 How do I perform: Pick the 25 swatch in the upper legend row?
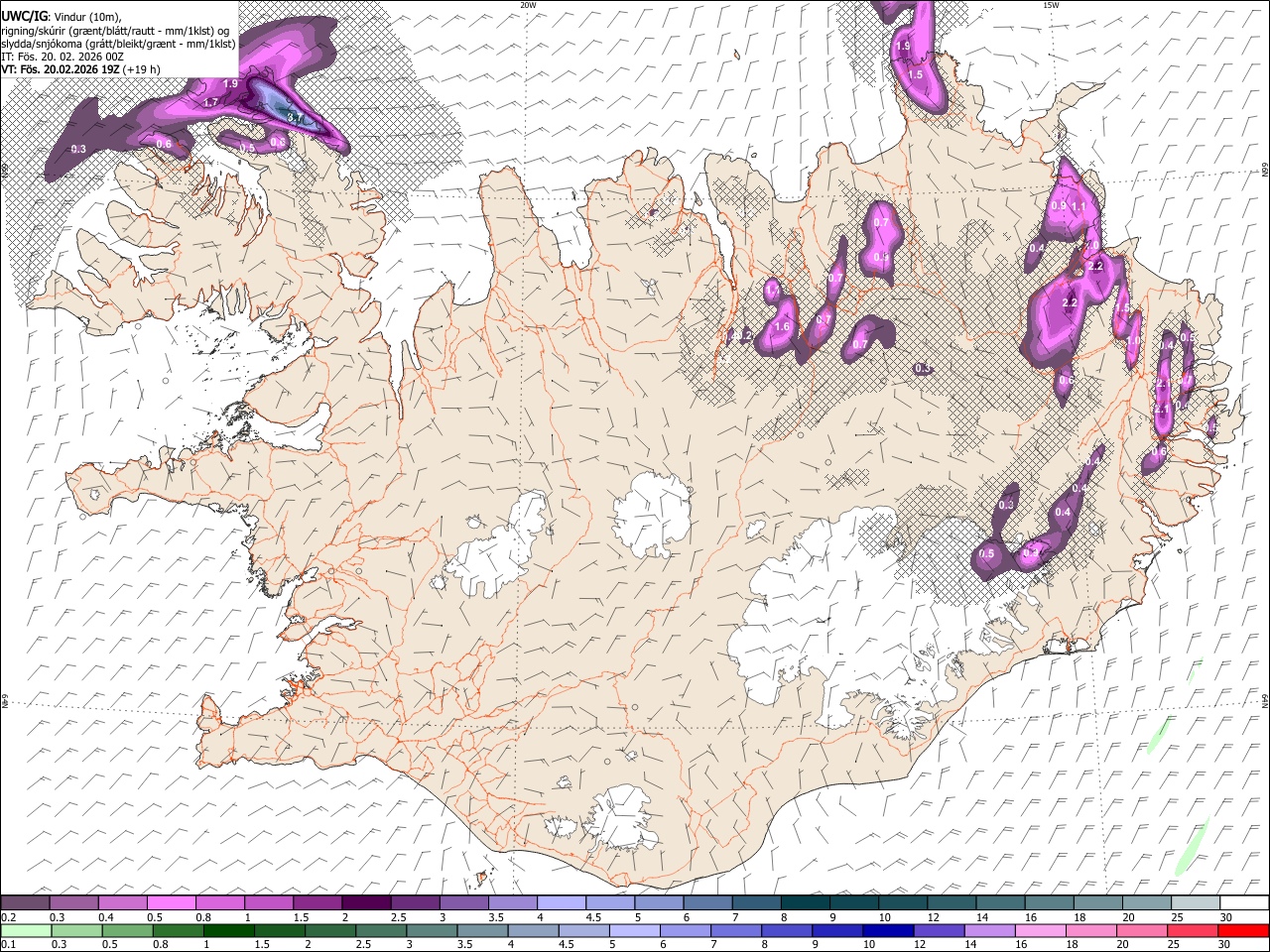(1196, 902)
